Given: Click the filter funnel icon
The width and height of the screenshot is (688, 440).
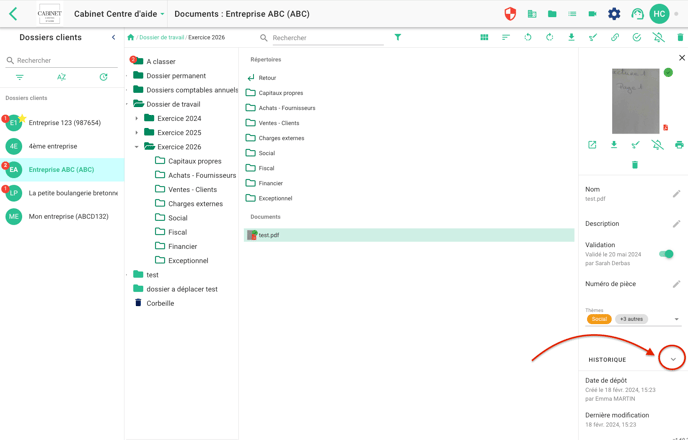Looking at the screenshot, I should (397, 38).
